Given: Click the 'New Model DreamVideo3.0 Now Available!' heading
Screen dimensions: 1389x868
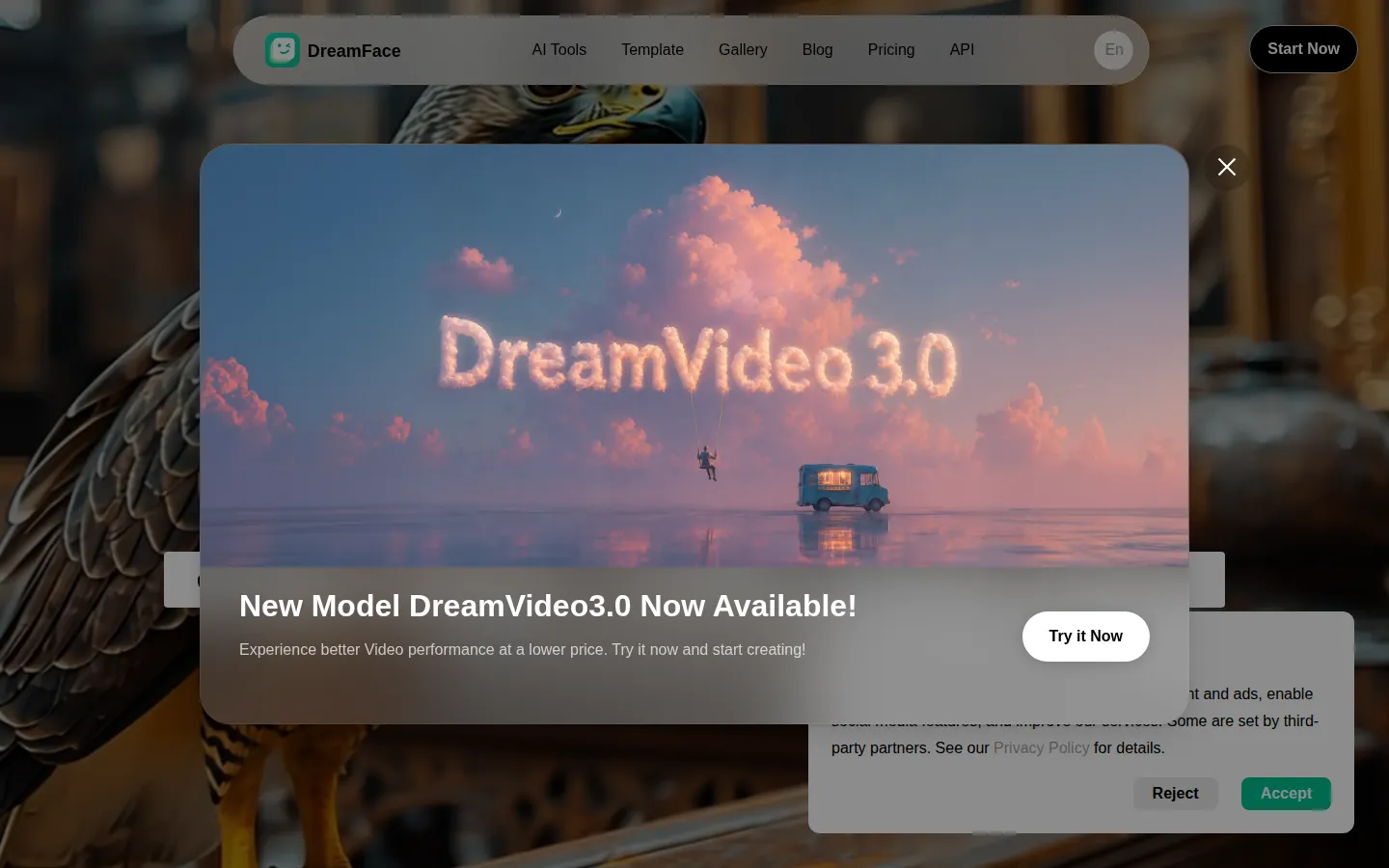Looking at the screenshot, I should [548, 606].
